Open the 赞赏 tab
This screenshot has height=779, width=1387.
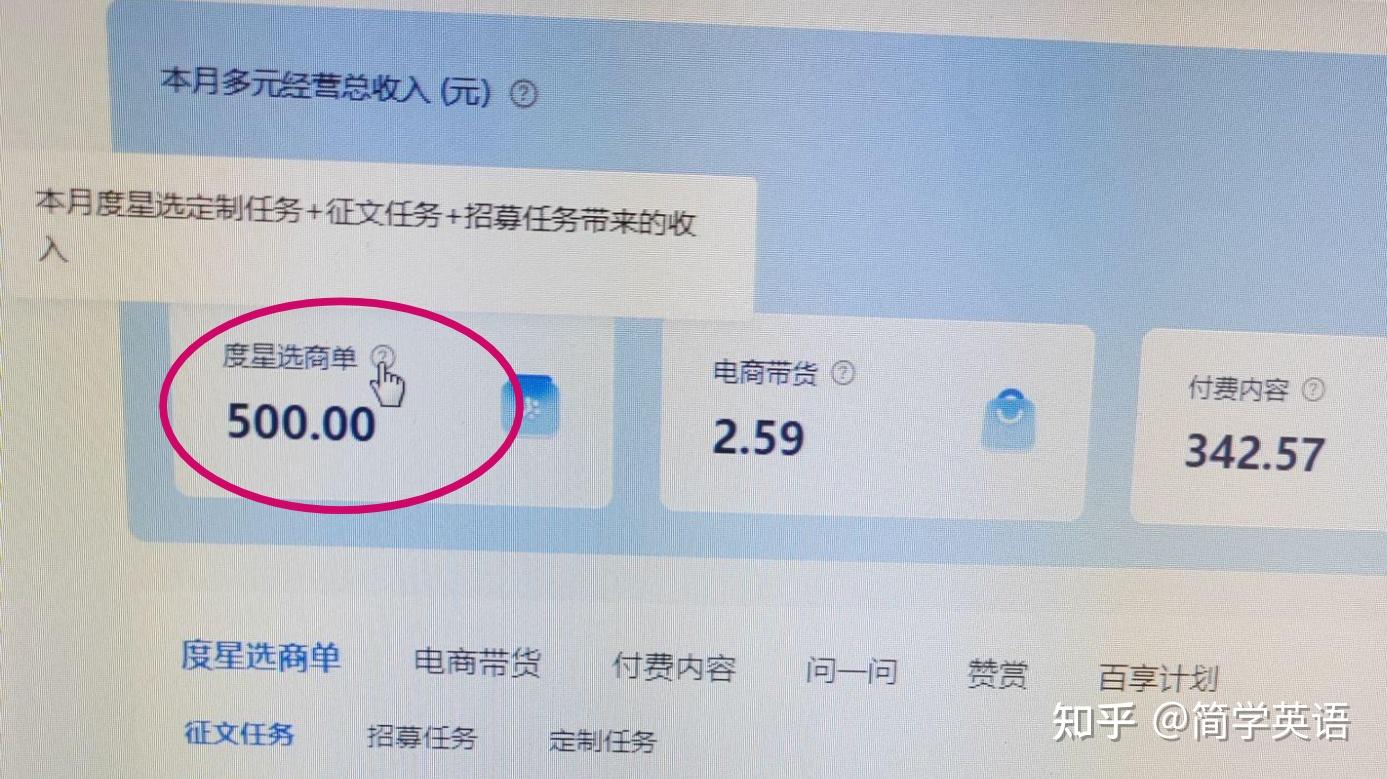pos(997,675)
